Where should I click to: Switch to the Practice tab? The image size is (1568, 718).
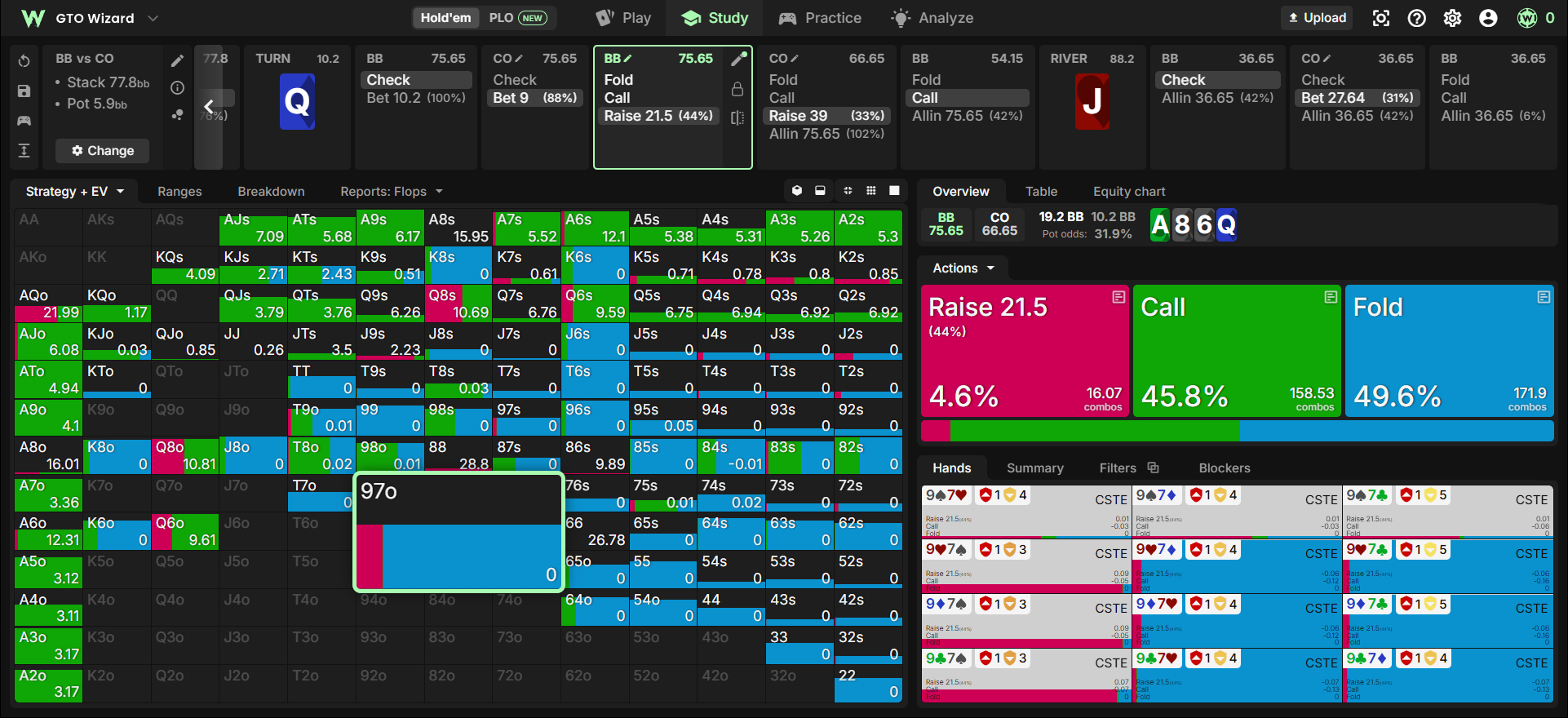pyautogui.click(x=820, y=18)
